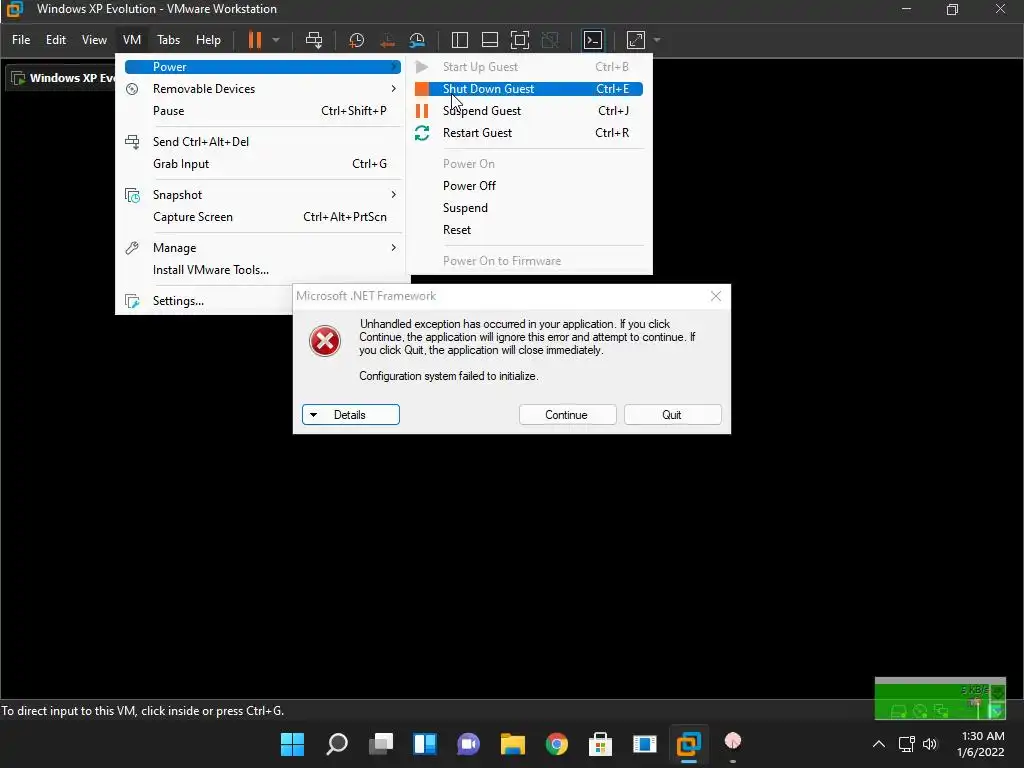The width and height of the screenshot is (1024, 768).
Task: Open the File menu
Action: (21, 40)
